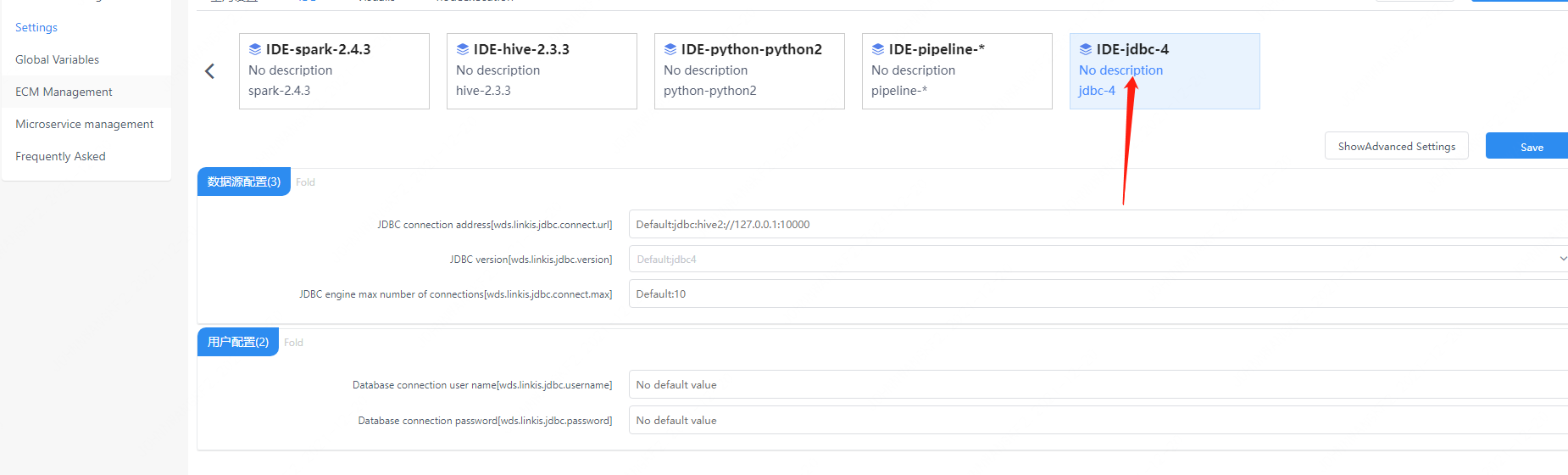Click the IDE-python-python2 layers icon

coord(670,49)
